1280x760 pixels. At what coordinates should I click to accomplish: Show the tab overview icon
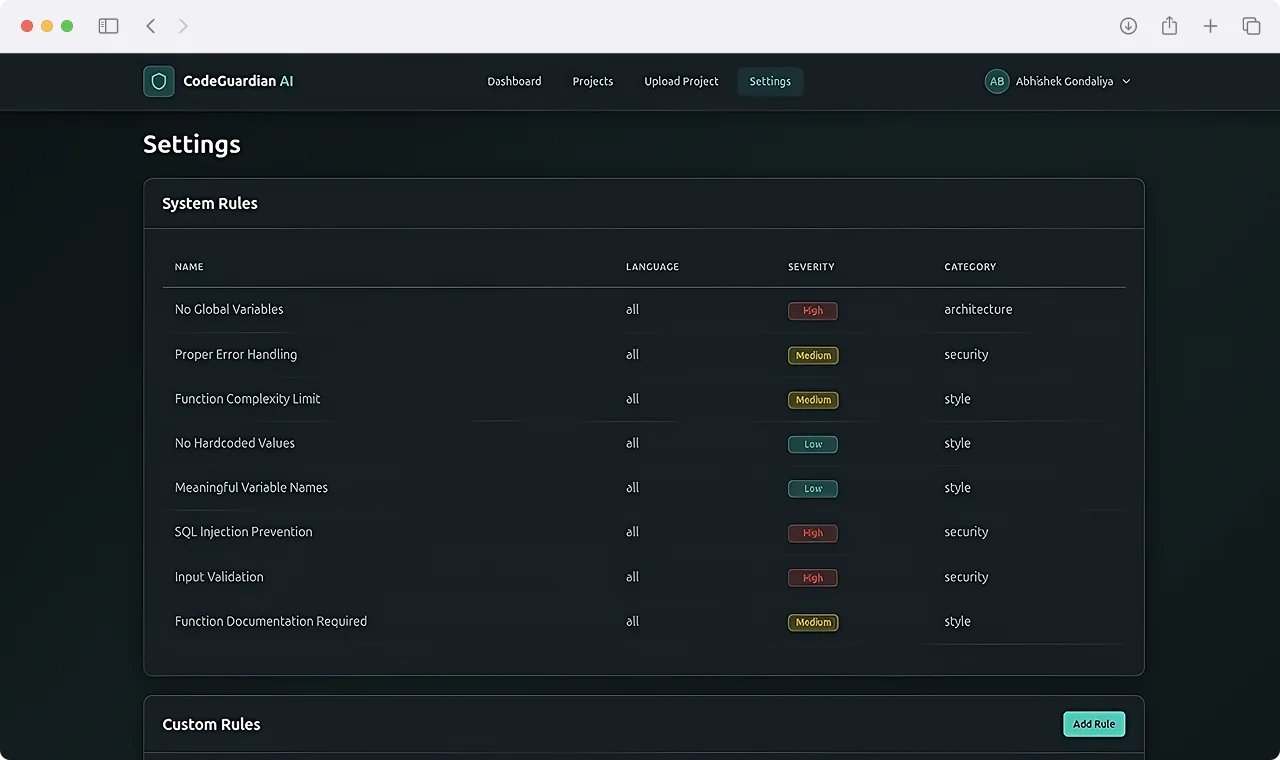click(1251, 26)
